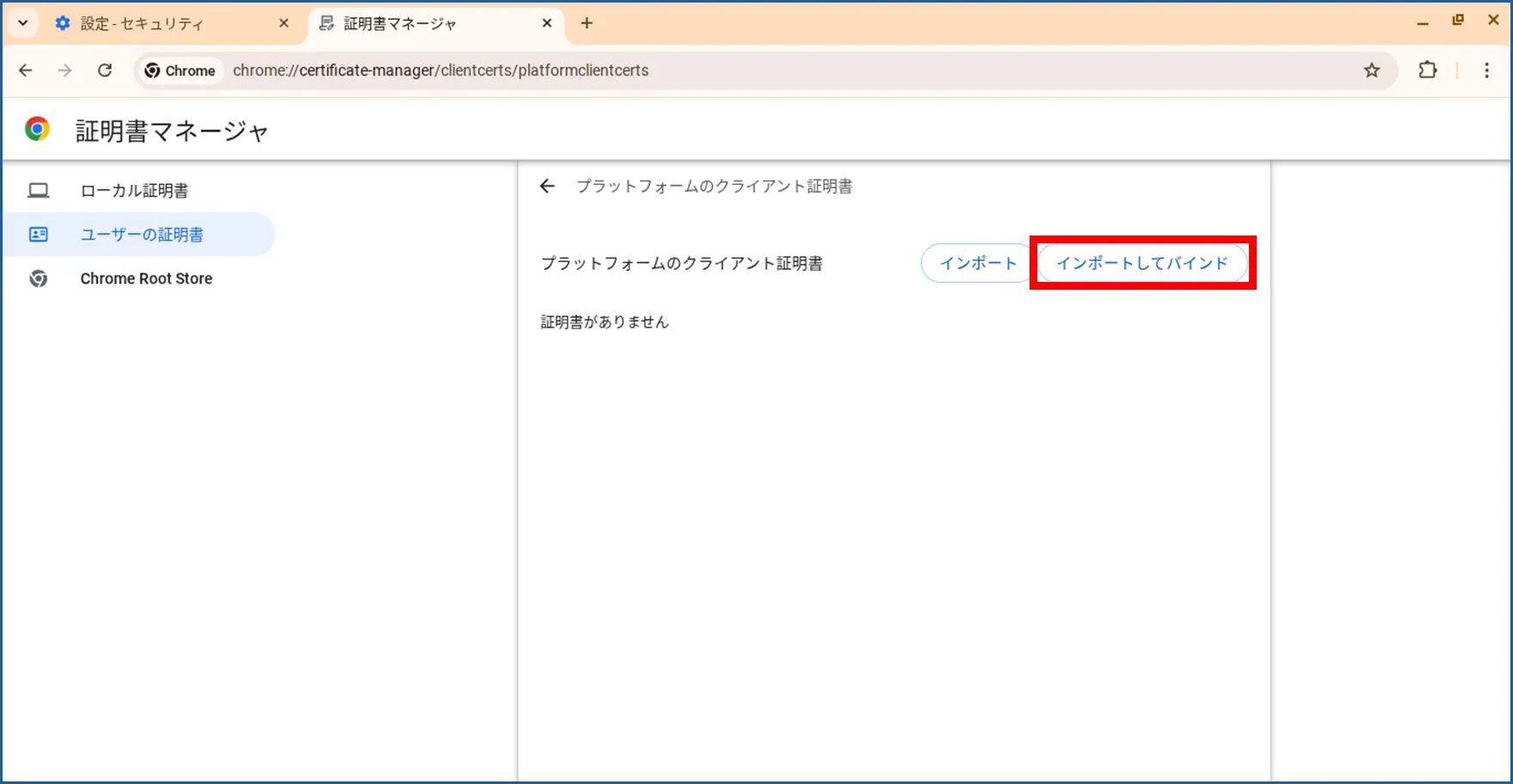
Task: Bookmark this page with the star icon
Action: pos(1371,70)
